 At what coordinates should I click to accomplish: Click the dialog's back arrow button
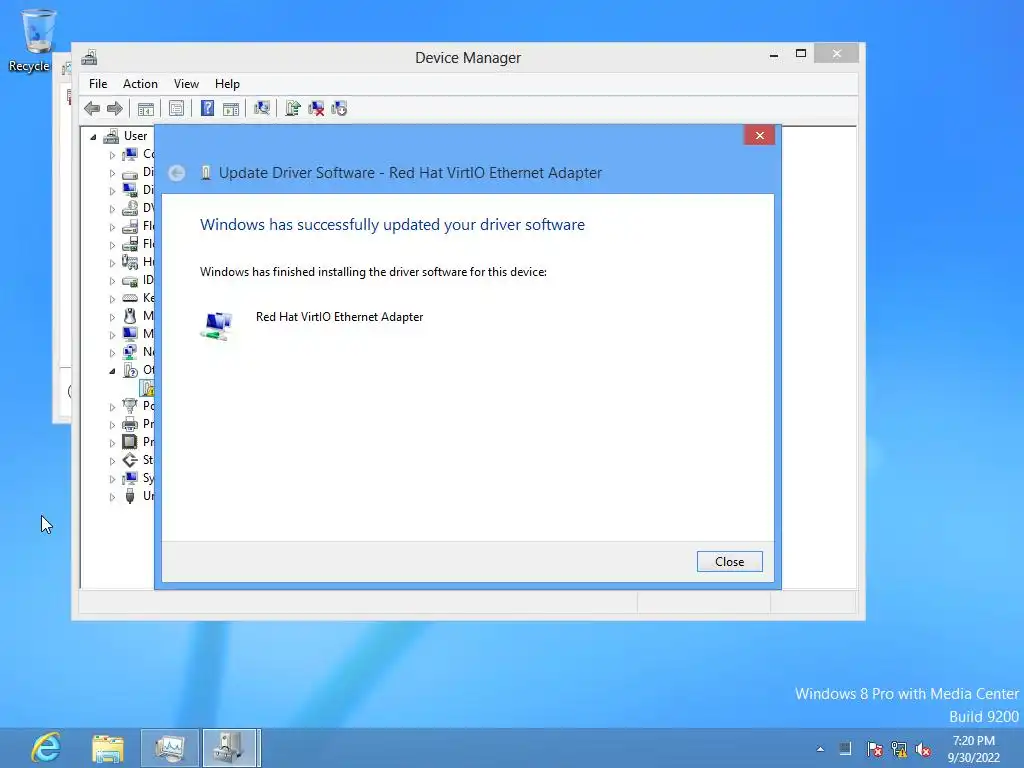coord(176,173)
